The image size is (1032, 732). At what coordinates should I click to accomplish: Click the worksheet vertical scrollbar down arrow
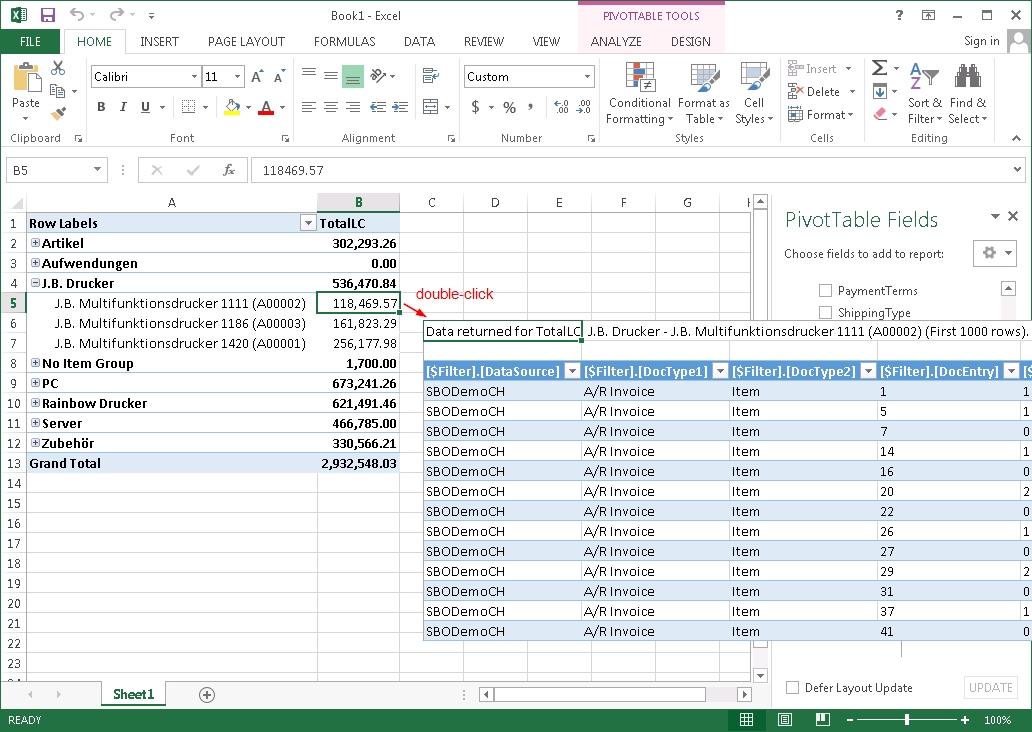pyautogui.click(x=760, y=675)
